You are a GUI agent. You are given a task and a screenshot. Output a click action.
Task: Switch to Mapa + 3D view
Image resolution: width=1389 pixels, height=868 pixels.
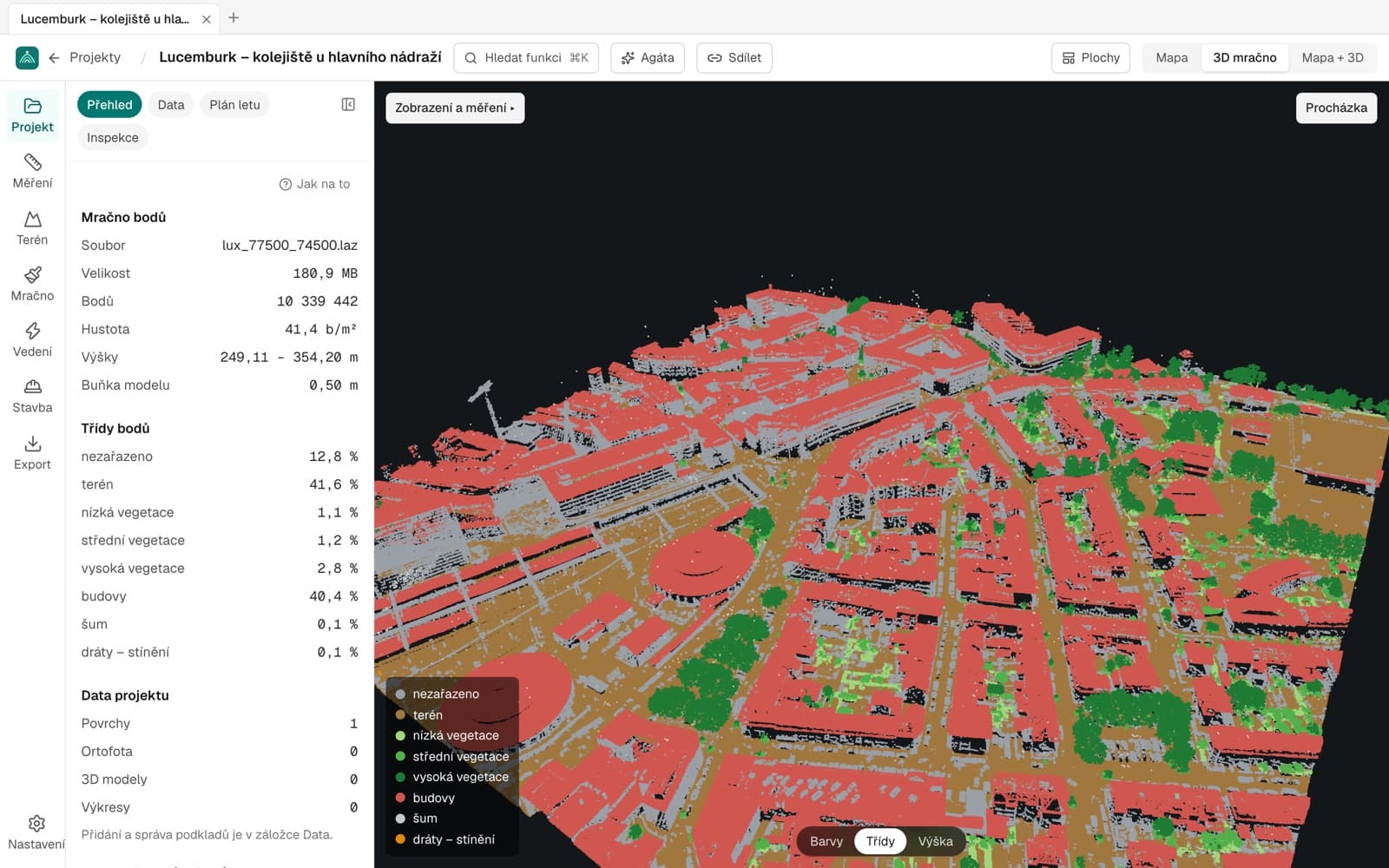click(1332, 57)
